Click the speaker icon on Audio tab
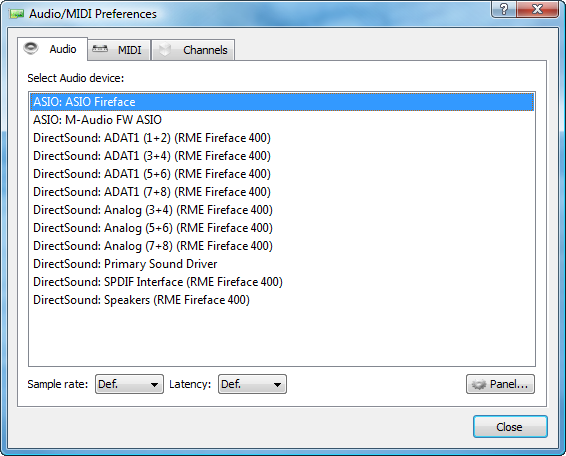The width and height of the screenshot is (566, 456). tap(31, 48)
